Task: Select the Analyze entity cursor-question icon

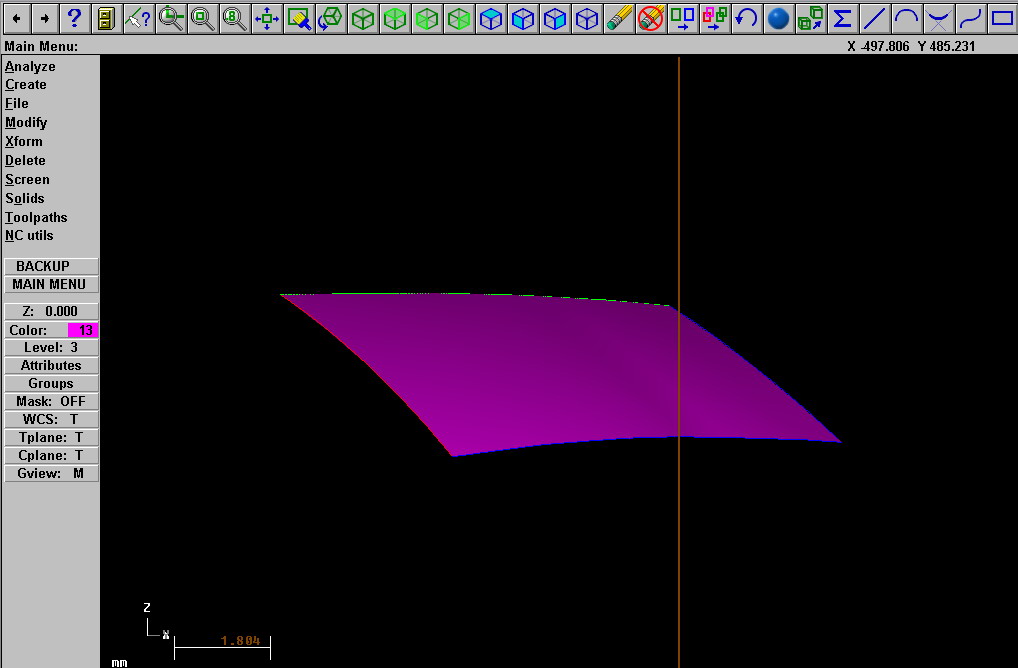Action: click(138, 19)
